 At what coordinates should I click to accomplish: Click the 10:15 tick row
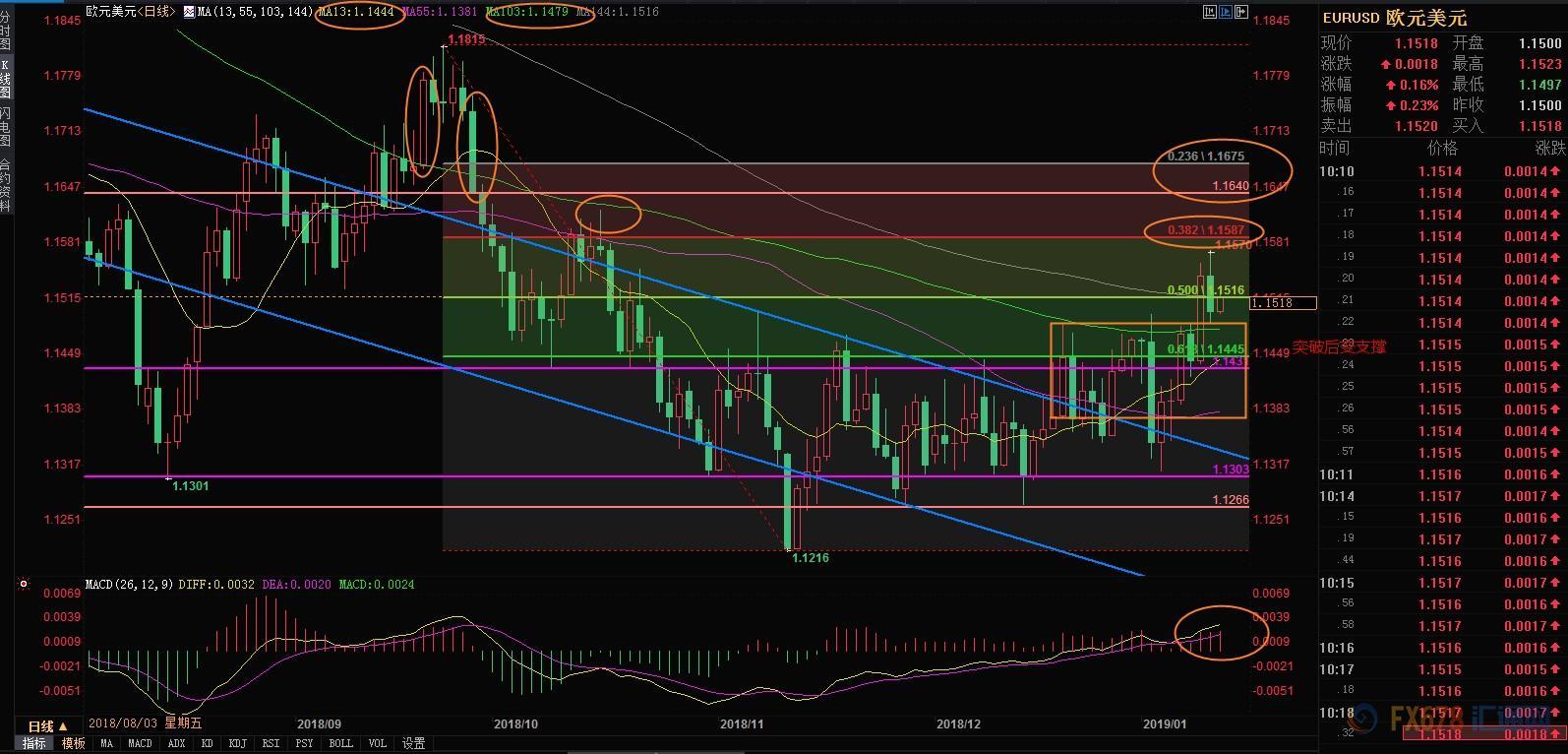(x=1444, y=583)
